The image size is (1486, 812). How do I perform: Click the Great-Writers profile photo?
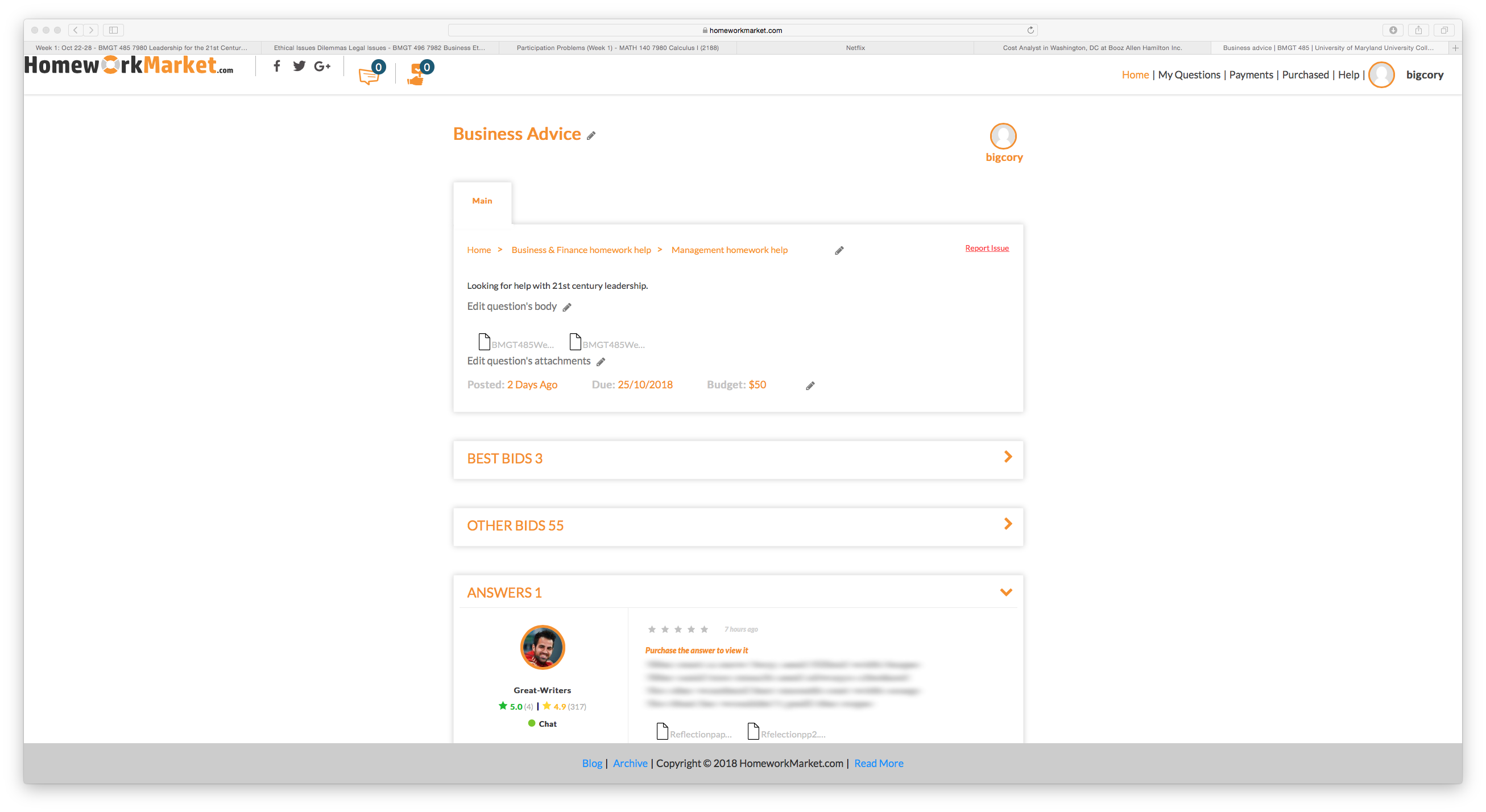click(x=543, y=647)
